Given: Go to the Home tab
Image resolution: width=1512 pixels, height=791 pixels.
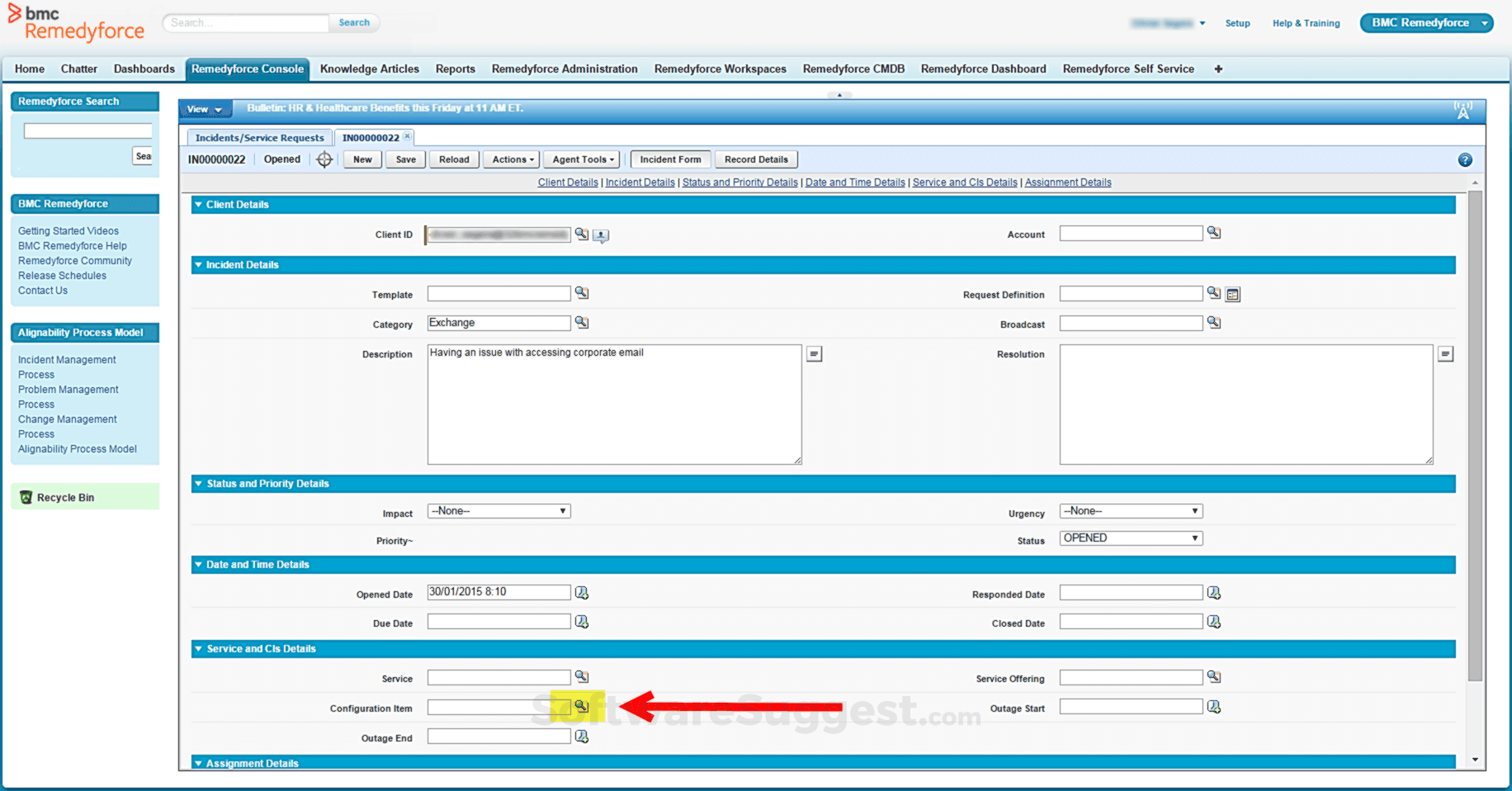Looking at the screenshot, I should [x=30, y=69].
